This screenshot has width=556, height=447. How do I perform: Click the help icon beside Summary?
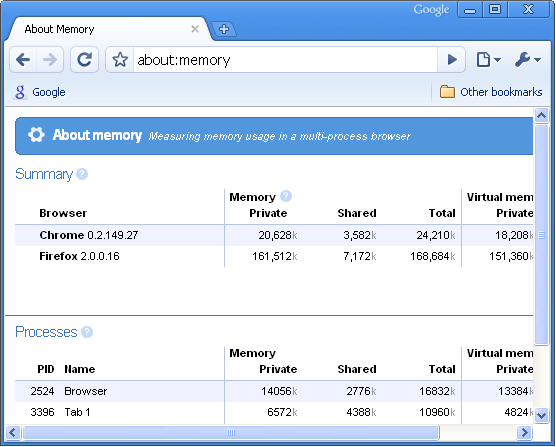point(82,174)
